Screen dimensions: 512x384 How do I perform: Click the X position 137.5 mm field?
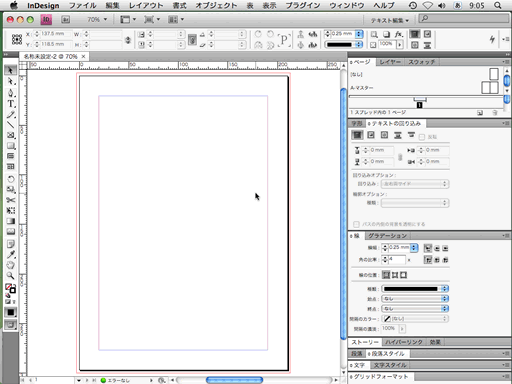tap(56, 34)
